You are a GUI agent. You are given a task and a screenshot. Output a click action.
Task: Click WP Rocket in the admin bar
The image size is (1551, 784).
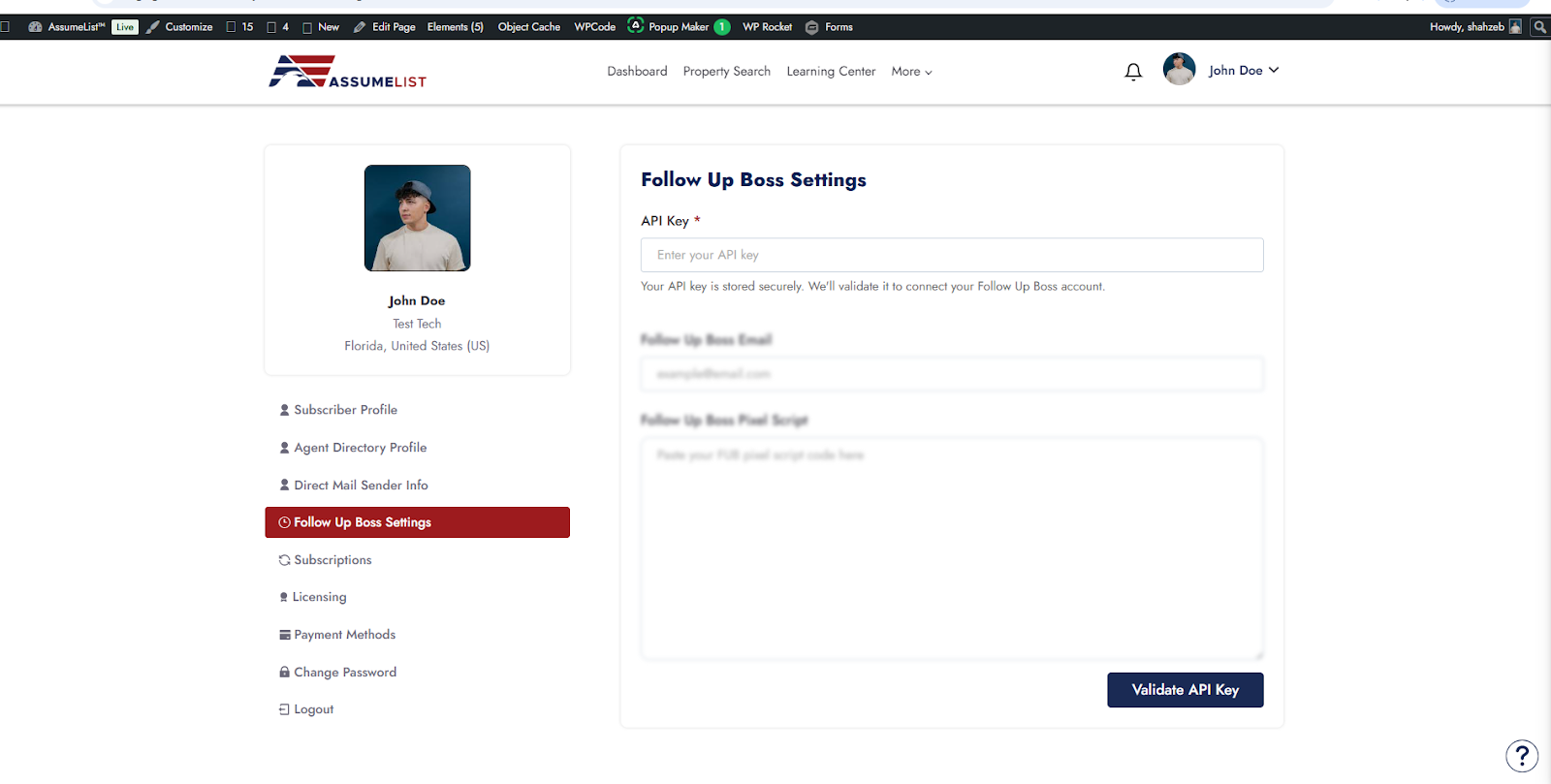[768, 27]
